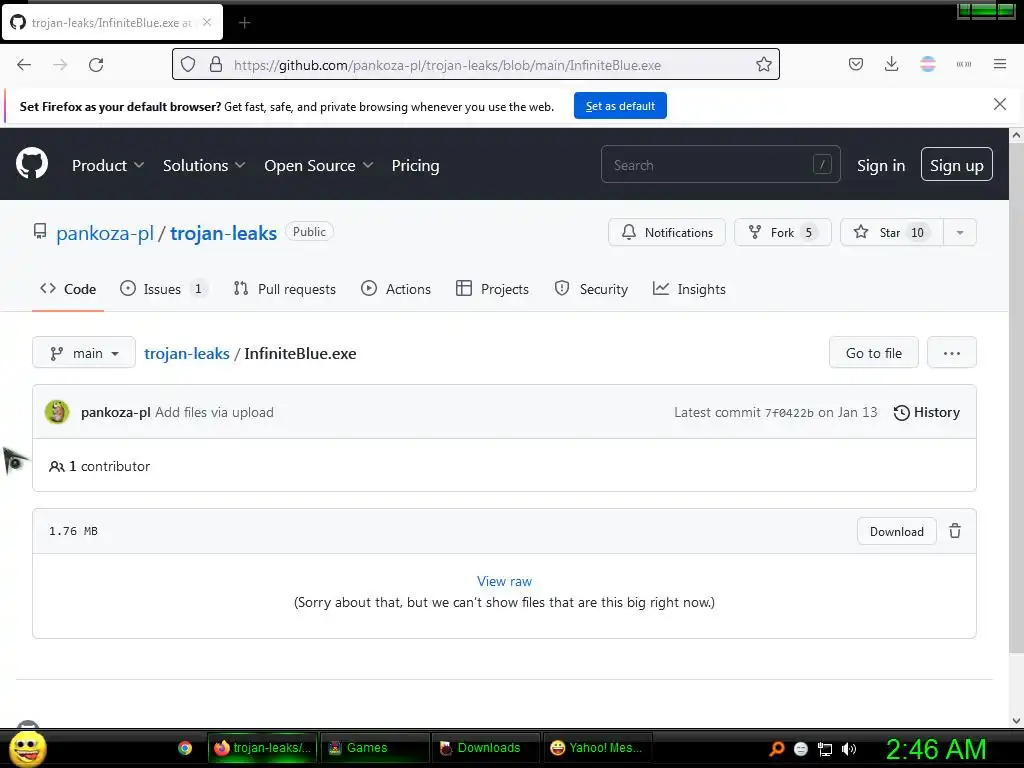Open the Pull requests tab
This screenshot has width=1024, height=768.
[285, 289]
